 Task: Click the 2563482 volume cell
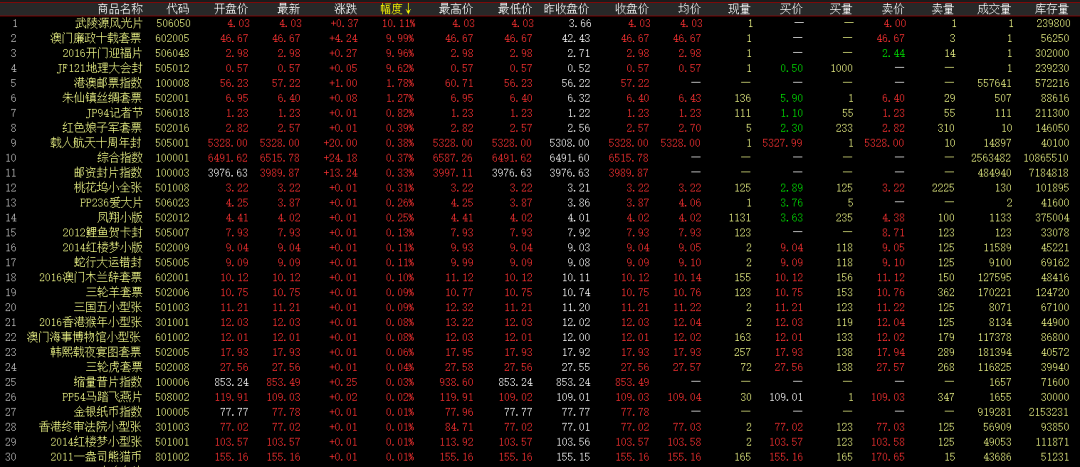pos(992,158)
